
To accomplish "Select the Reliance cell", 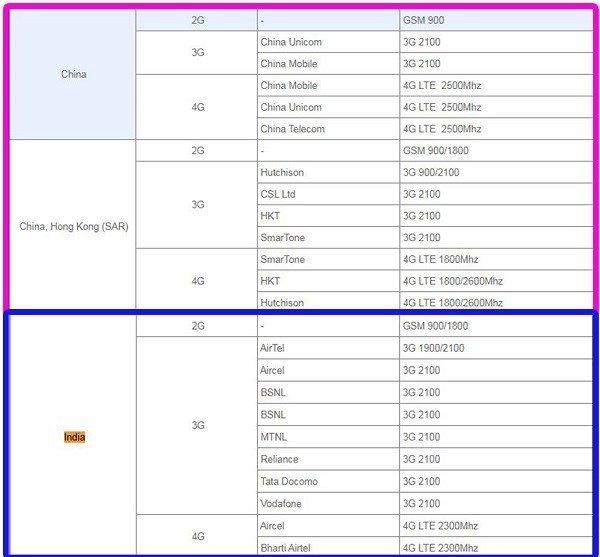I will click(328, 459).
